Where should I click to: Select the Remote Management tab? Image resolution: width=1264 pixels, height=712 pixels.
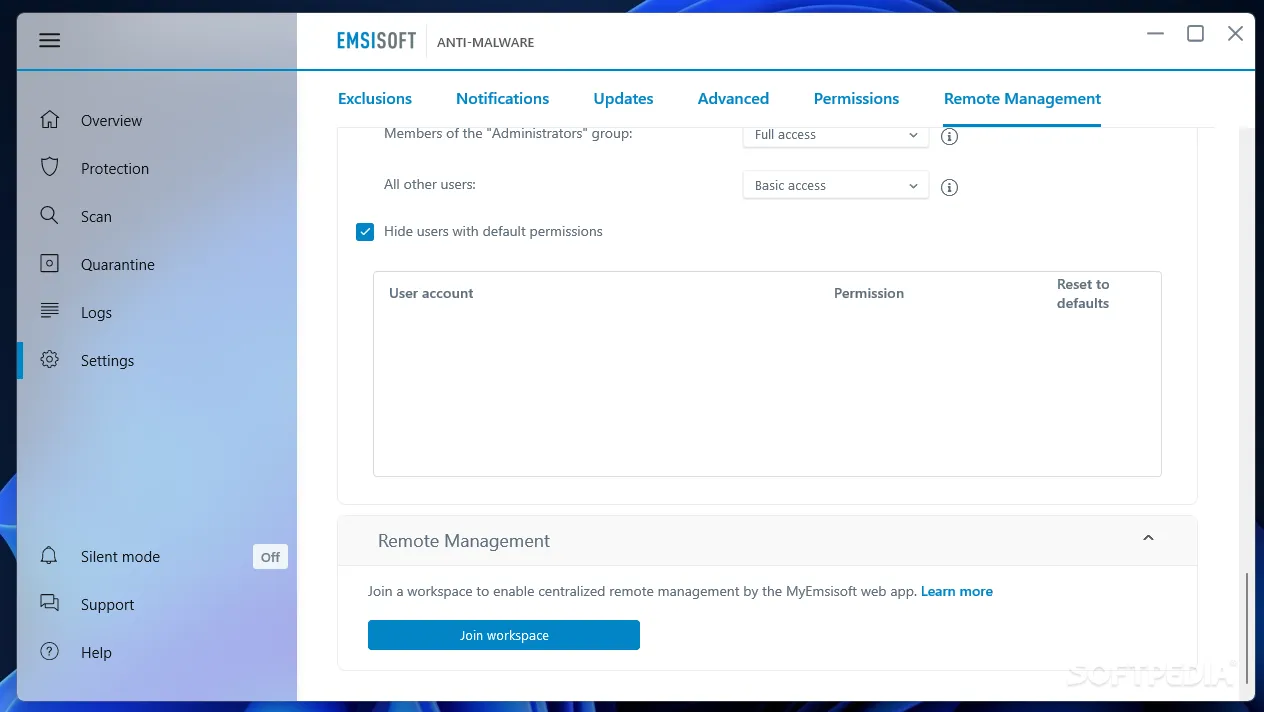[1022, 98]
